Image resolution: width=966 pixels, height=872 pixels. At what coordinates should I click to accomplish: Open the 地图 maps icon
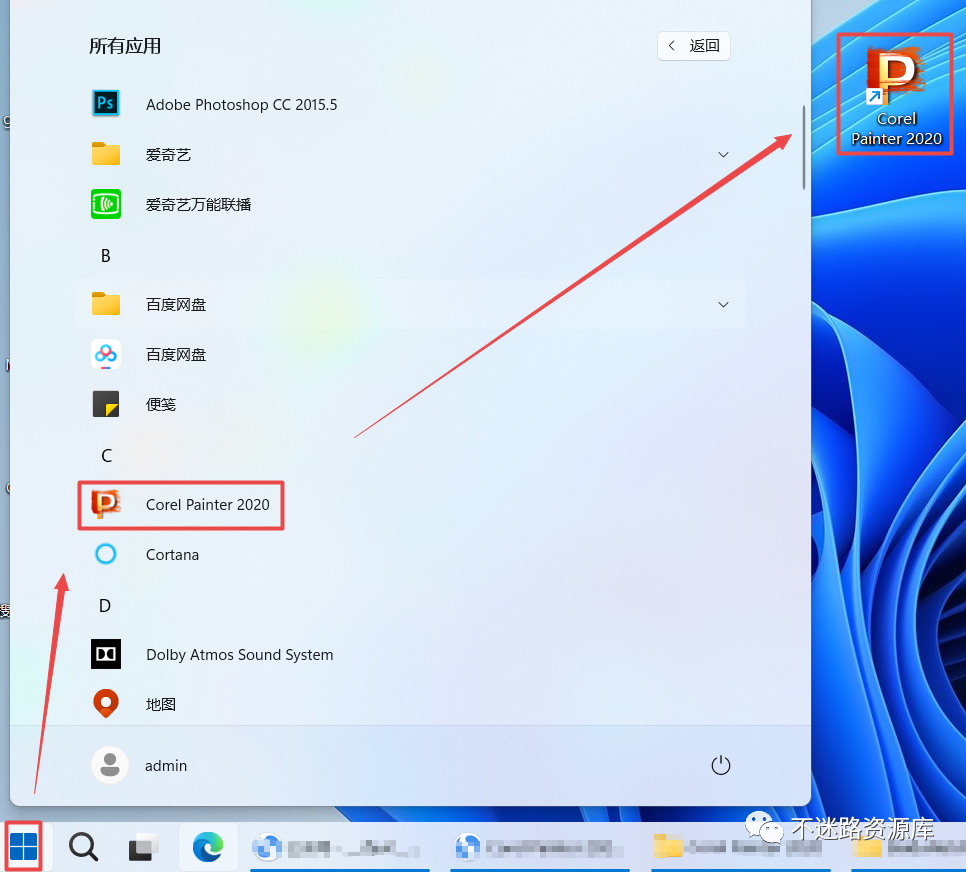point(105,703)
